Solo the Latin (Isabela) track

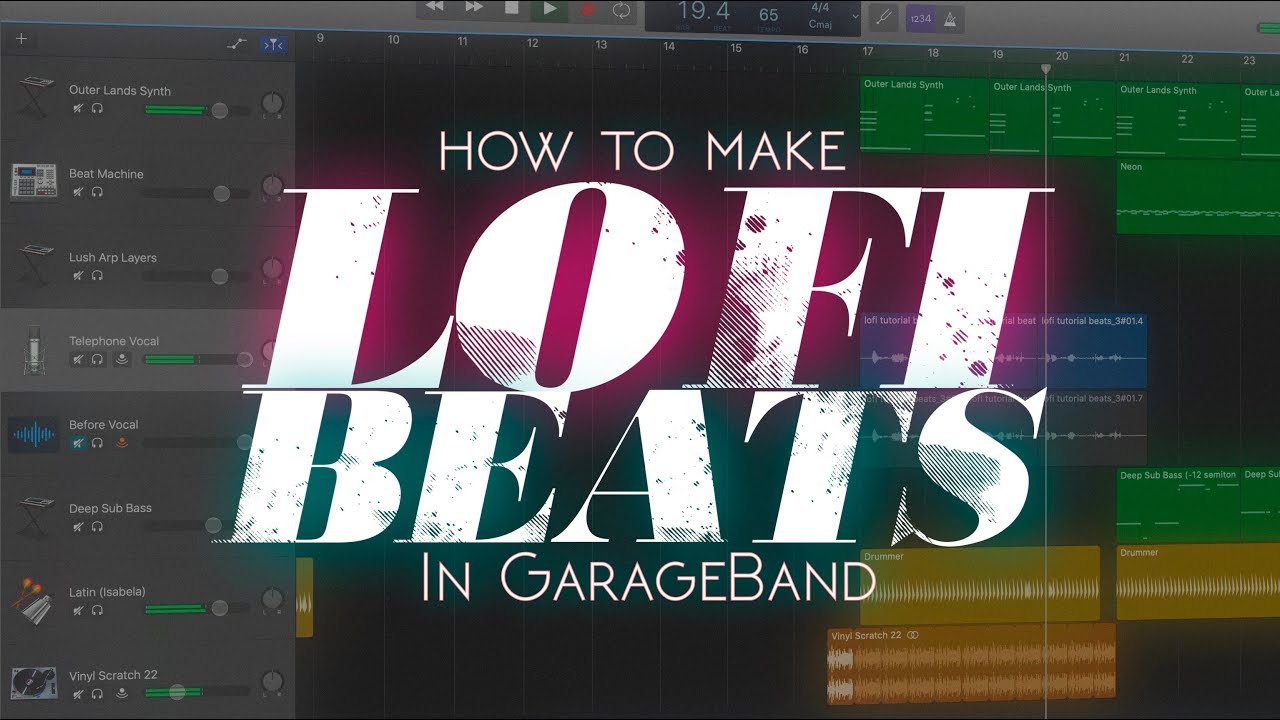[x=97, y=609]
